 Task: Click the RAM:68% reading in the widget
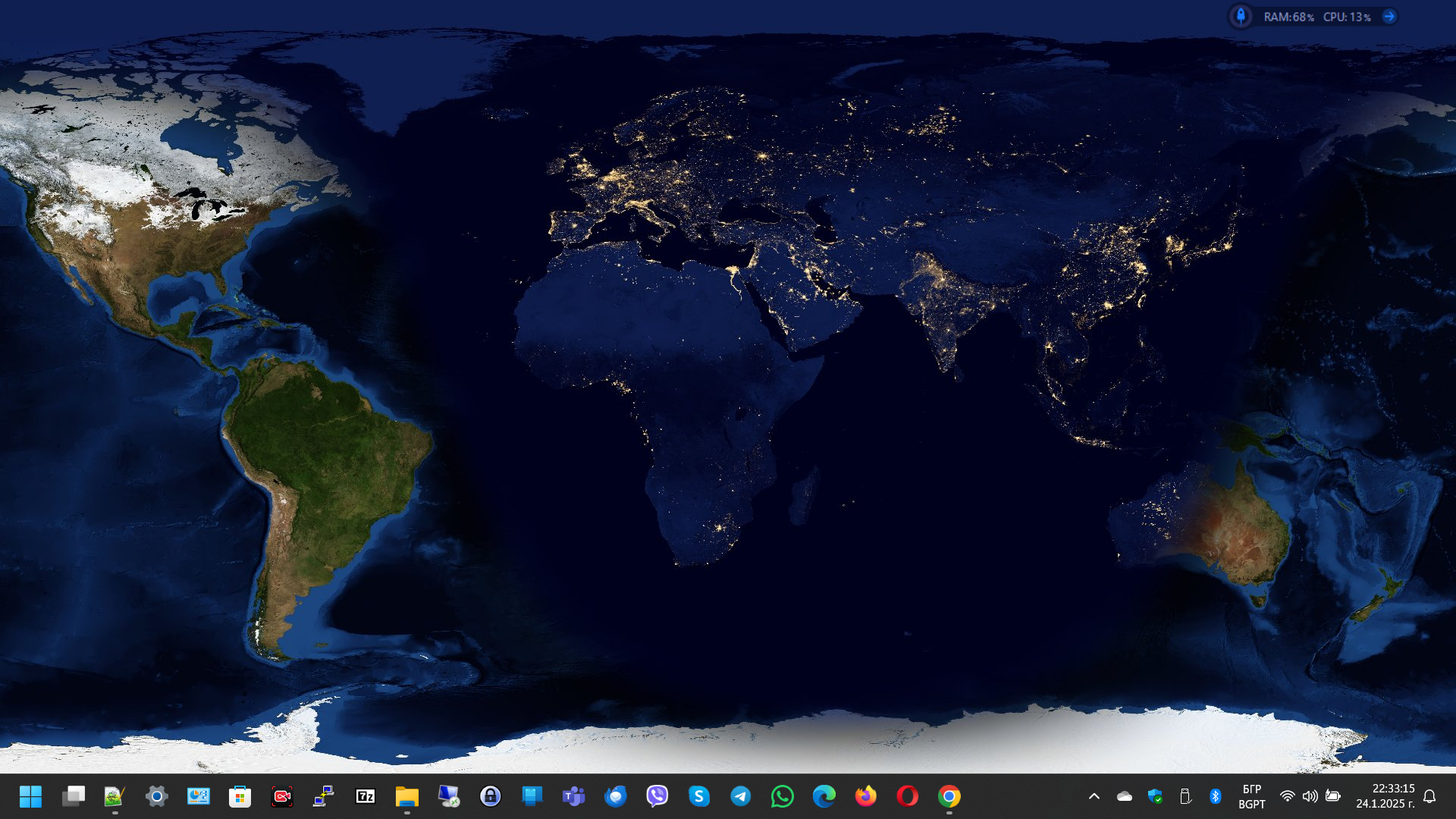pos(1288,17)
